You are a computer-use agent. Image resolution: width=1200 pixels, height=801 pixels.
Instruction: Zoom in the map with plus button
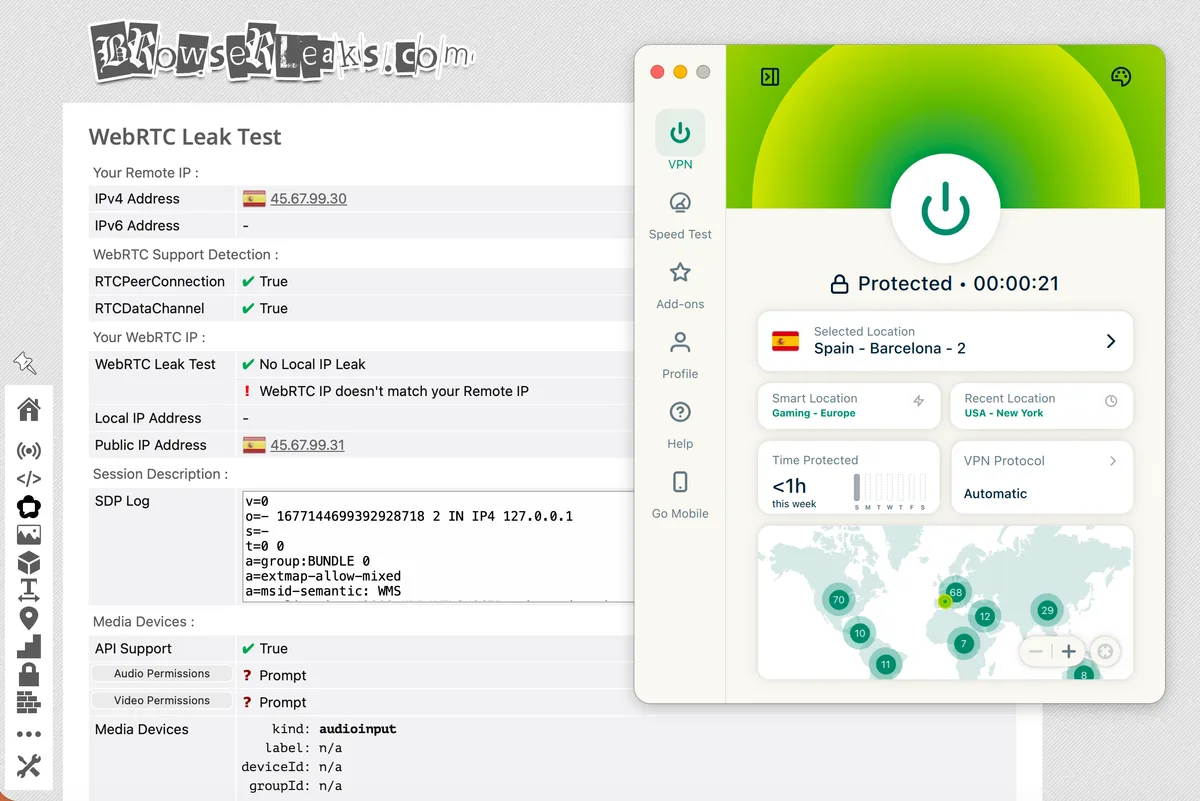[1069, 652]
